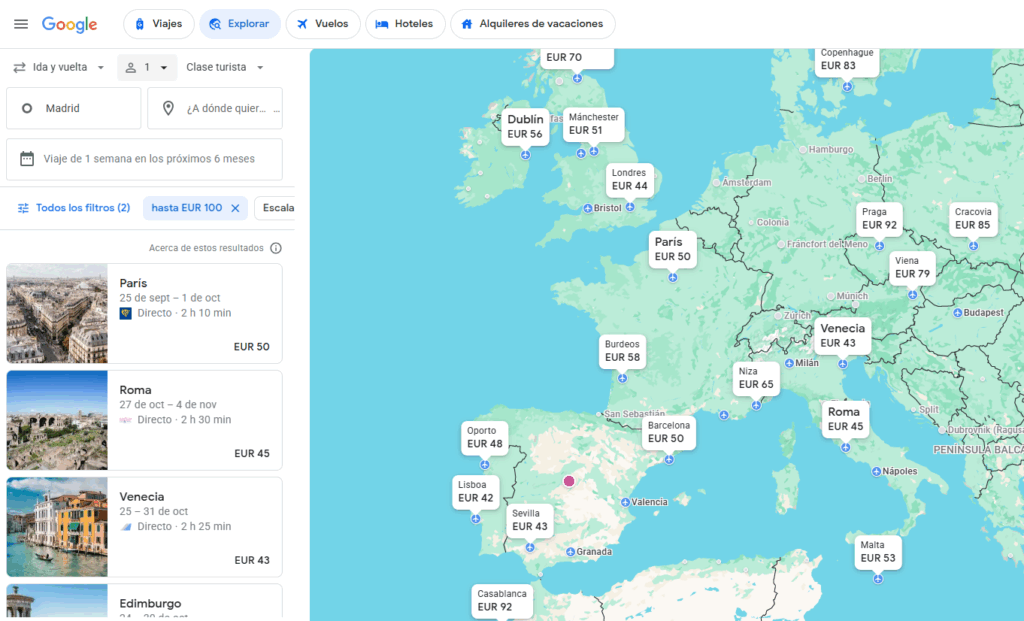Image resolution: width=1024 pixels, height=621 pixels.
Task: Click the Granada airport marker
Action: [570, 552]
